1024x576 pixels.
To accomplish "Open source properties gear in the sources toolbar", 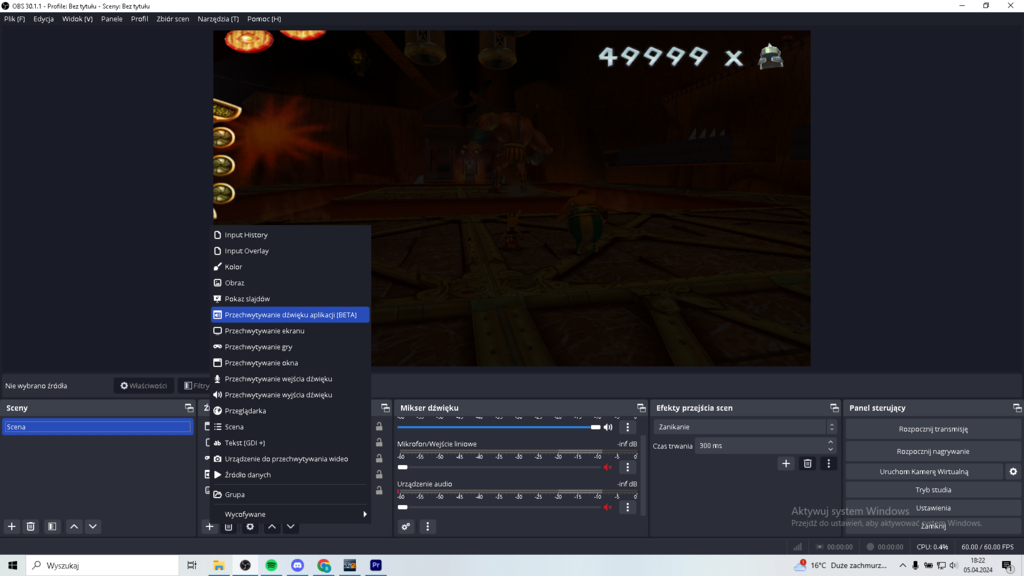I will click(250, 527).
